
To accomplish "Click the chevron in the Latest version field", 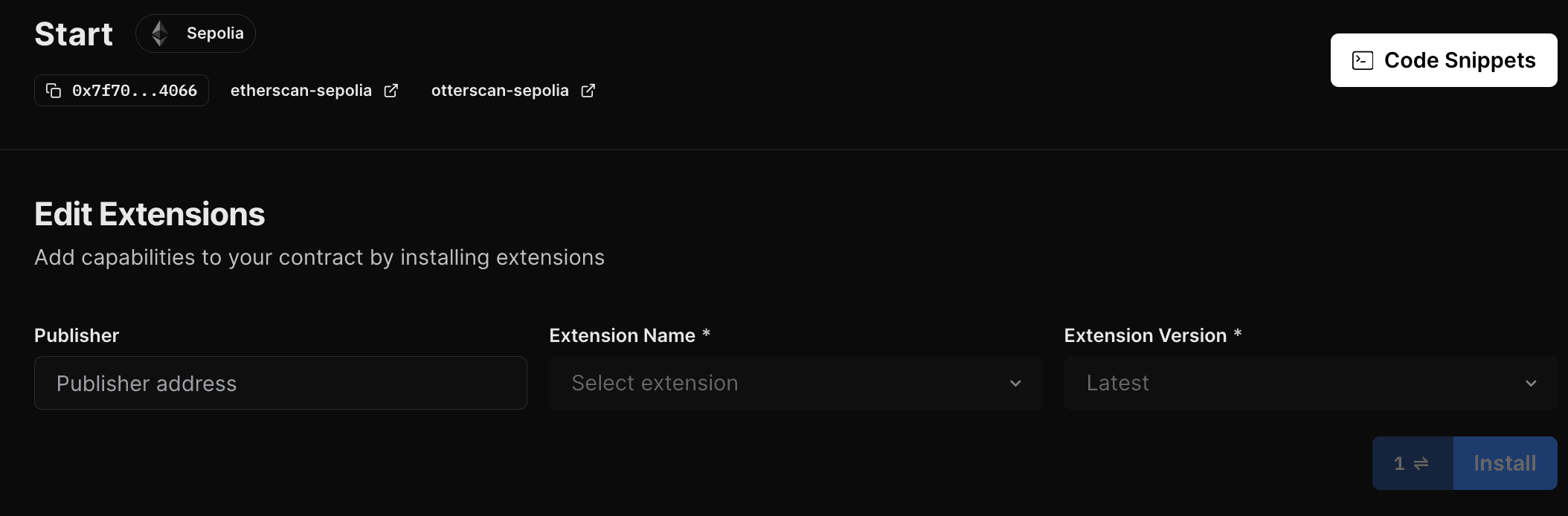I will point(1531,384).
